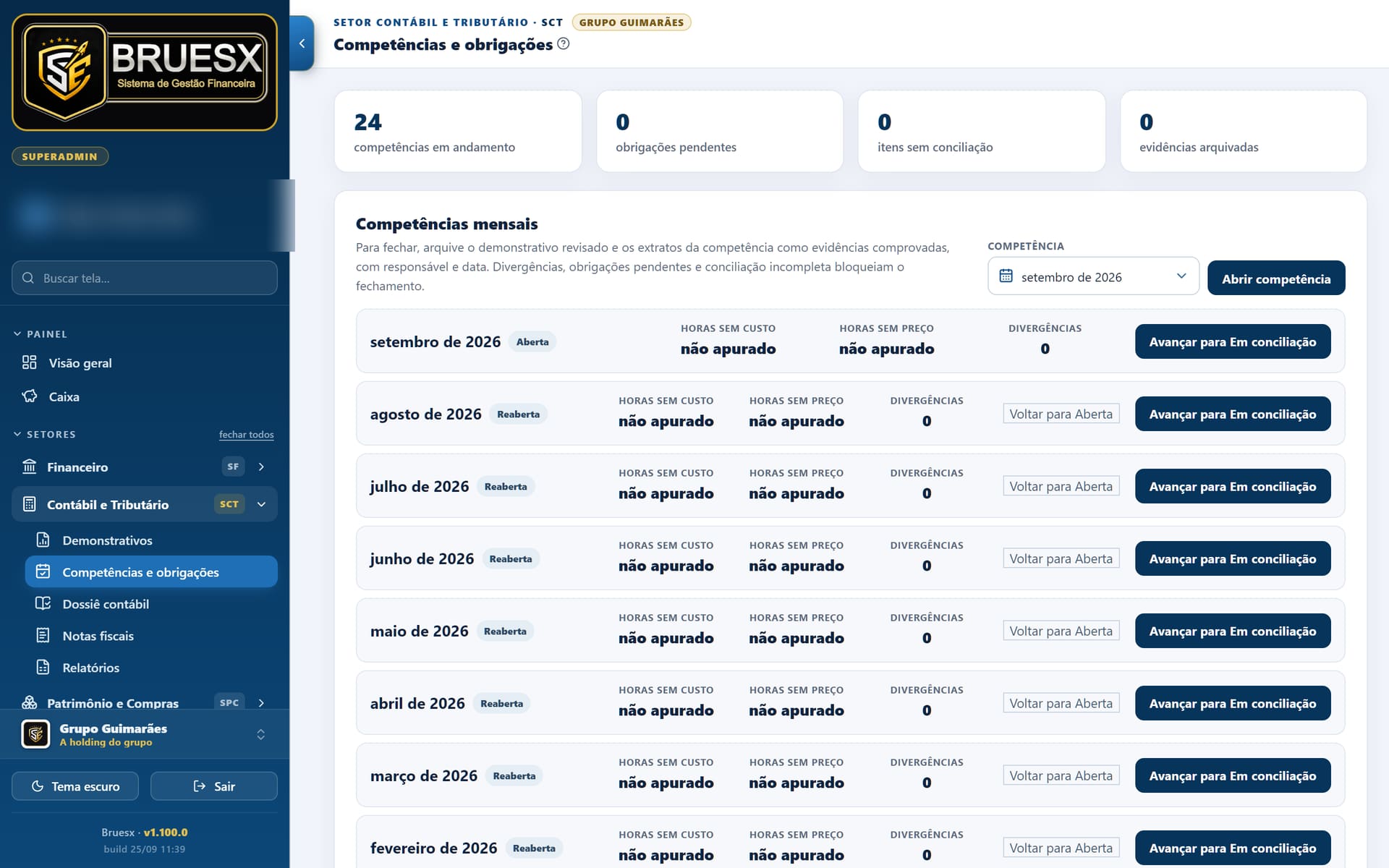The image size is (1389, 868).
Task: Toggle Tema escuro dark theme
Action: pos(75,786)
